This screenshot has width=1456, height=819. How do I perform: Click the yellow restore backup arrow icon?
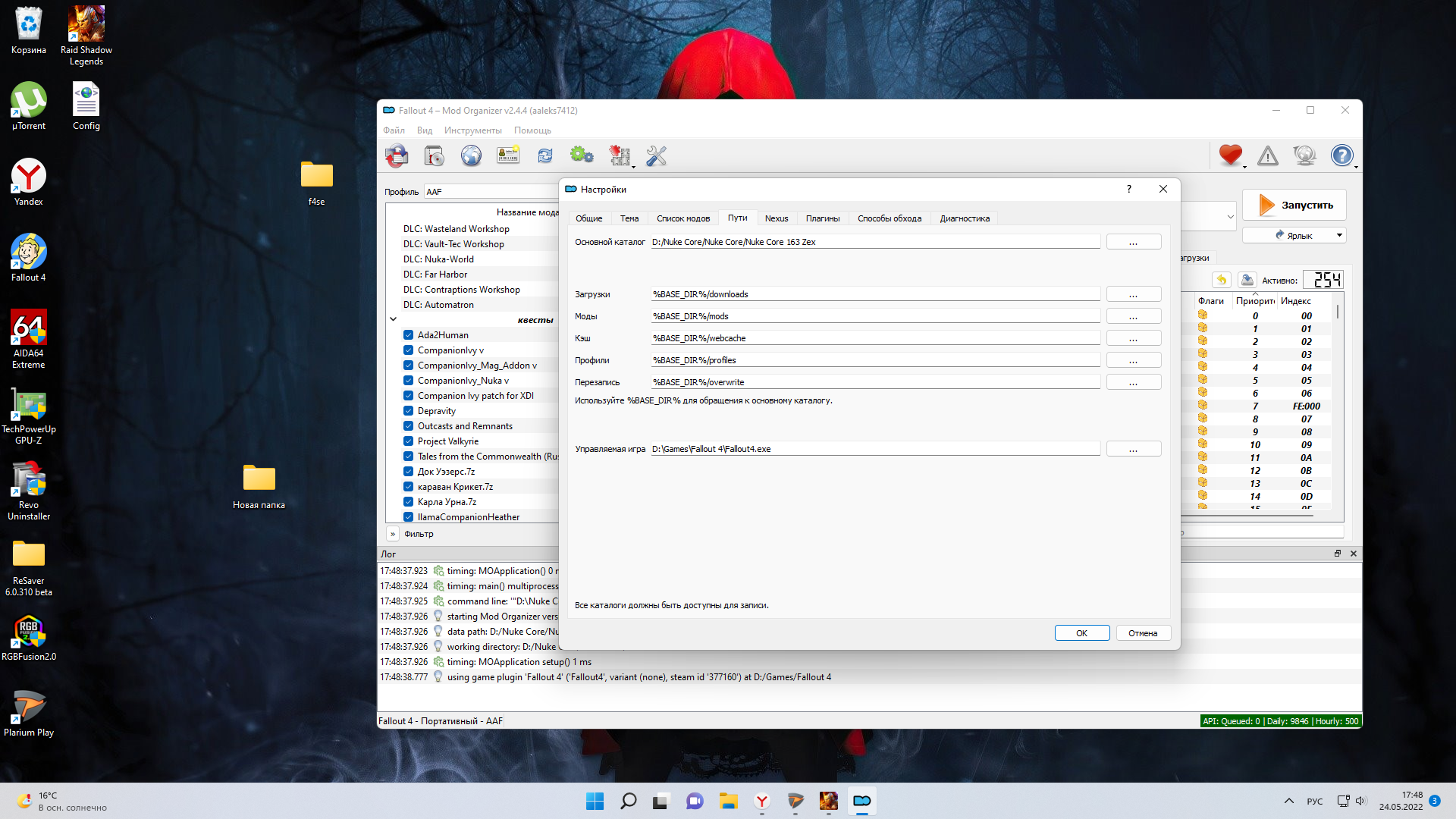pyautogui.click(x=1222, y=281)
